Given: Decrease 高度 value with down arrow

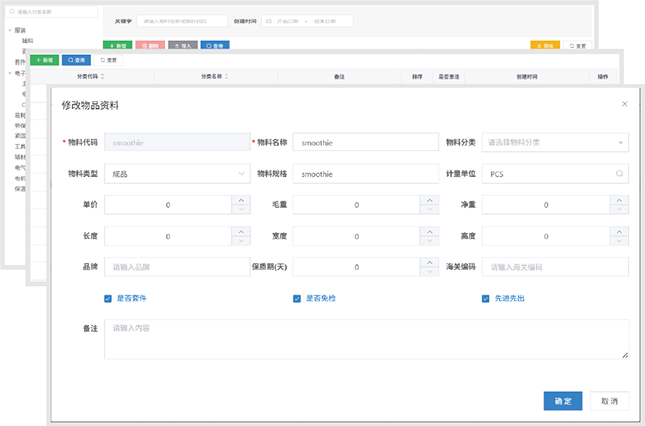Looking at the screenshot, I should [x=619, y=241].
